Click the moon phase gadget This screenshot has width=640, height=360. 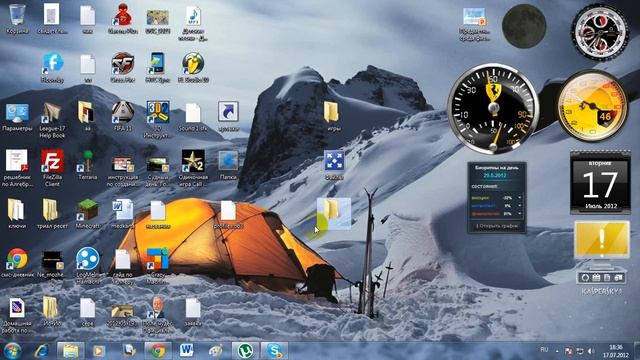pos(524,26)
